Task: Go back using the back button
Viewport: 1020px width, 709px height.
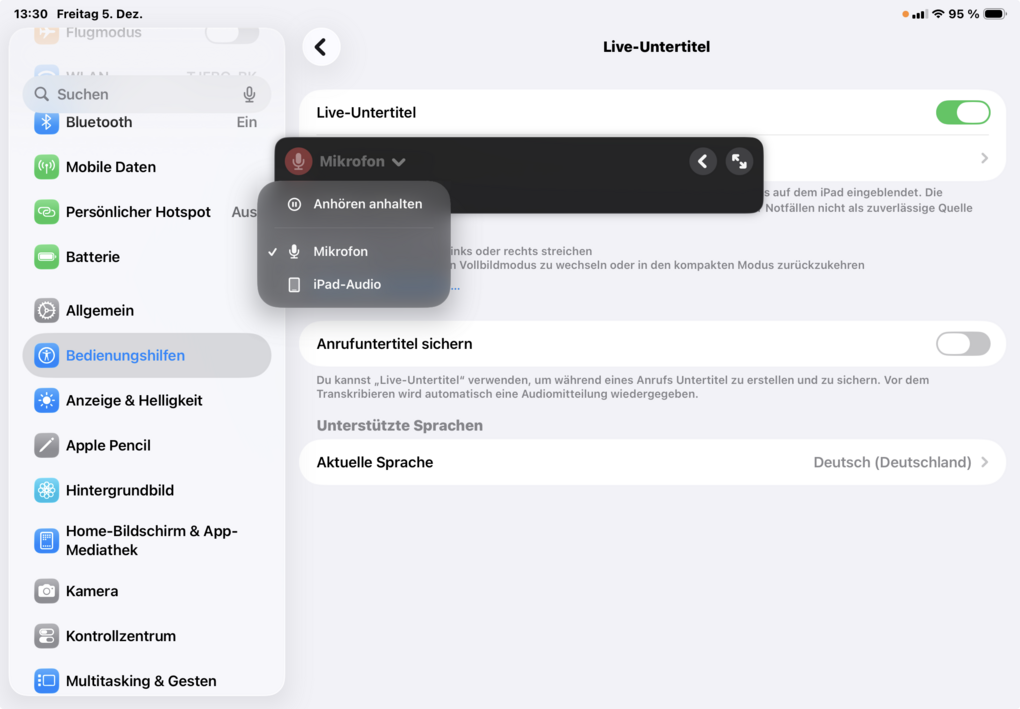Action: [321, 47]
